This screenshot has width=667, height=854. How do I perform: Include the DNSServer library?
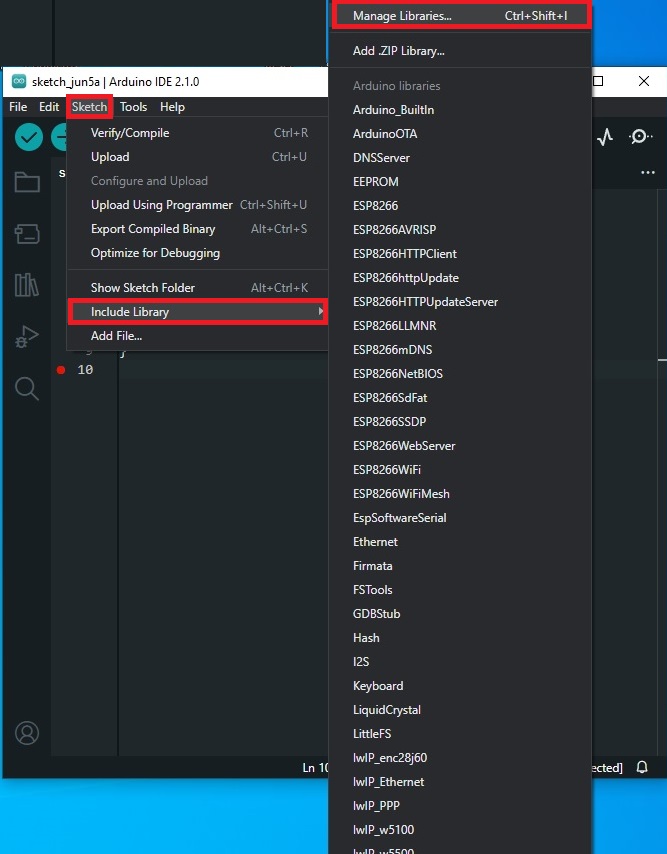click(461, 157)
